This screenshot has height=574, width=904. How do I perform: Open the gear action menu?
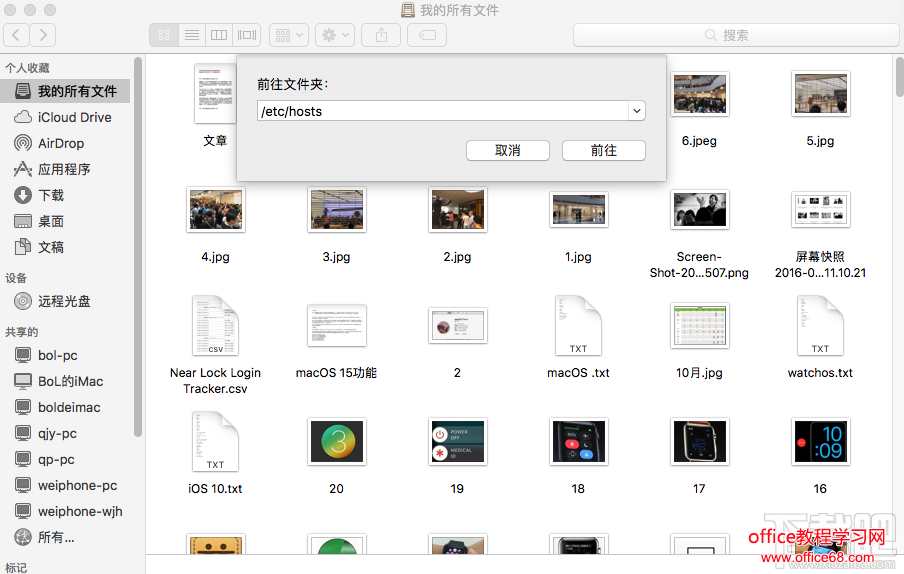334,35
